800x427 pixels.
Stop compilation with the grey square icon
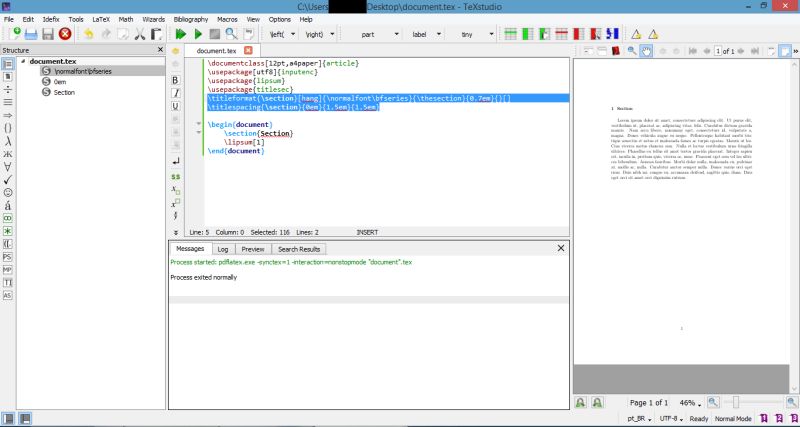(x=215, y=34)
